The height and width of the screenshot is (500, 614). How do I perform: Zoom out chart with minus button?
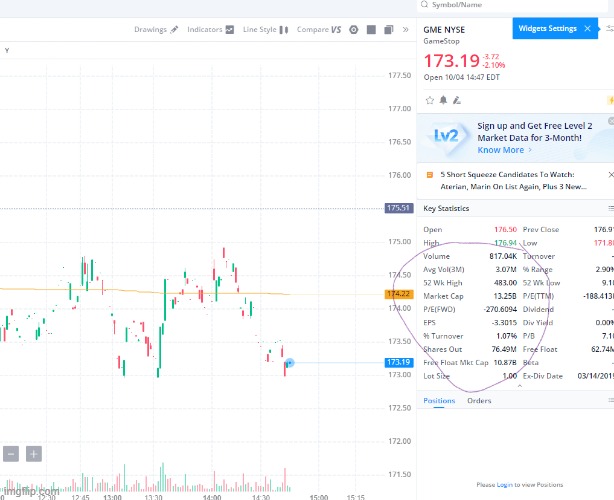pyautogui.click(x=11, y=454)
